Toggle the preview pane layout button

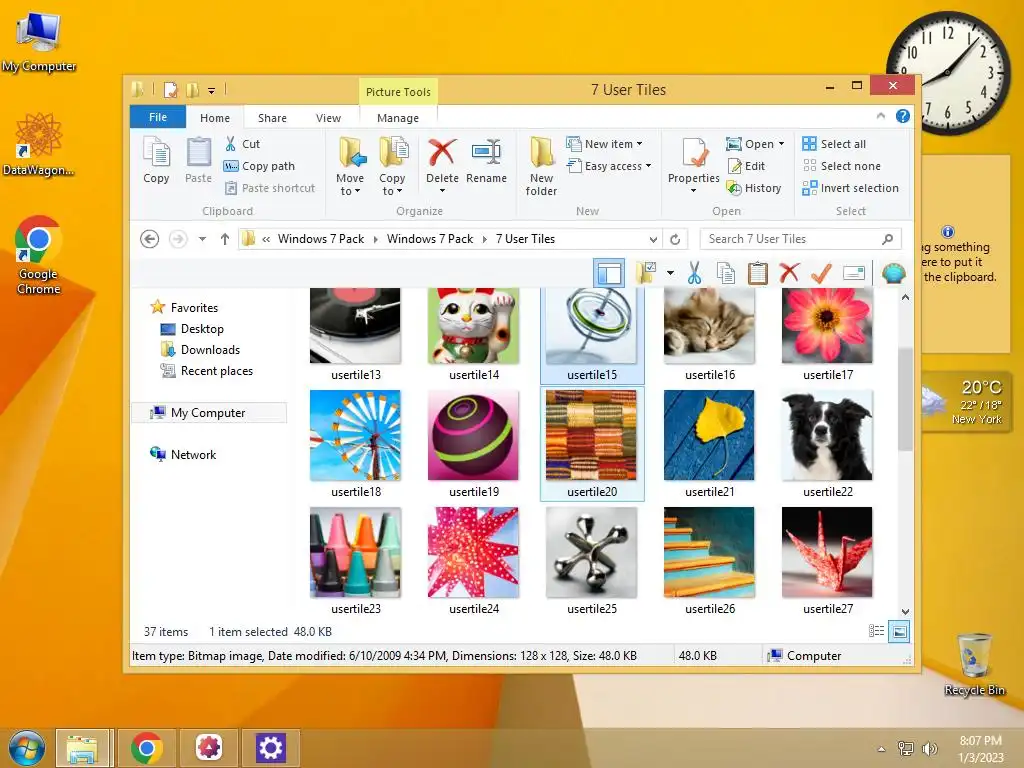coord(609,273)
